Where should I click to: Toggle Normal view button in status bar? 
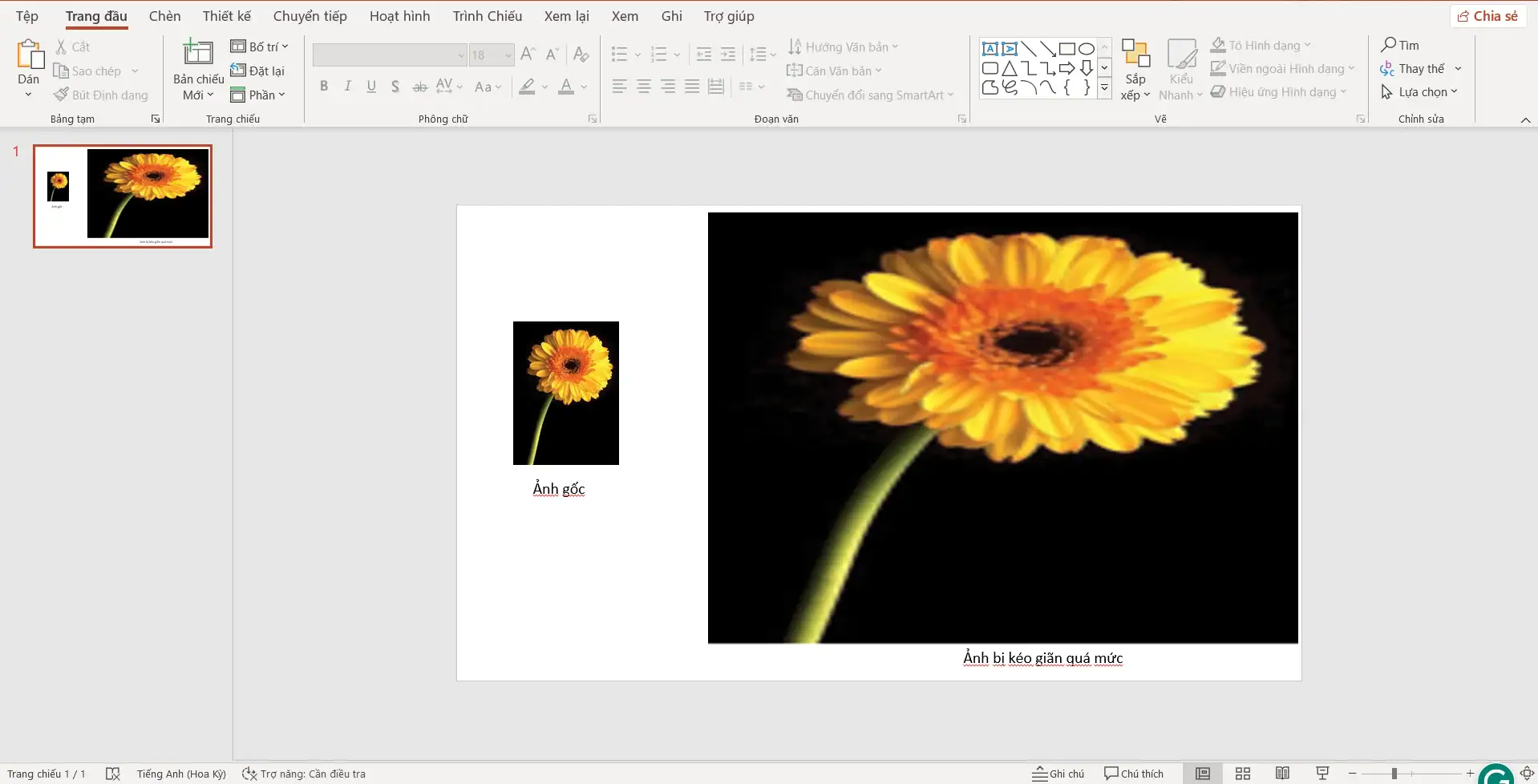click(x=1202, y=774)
